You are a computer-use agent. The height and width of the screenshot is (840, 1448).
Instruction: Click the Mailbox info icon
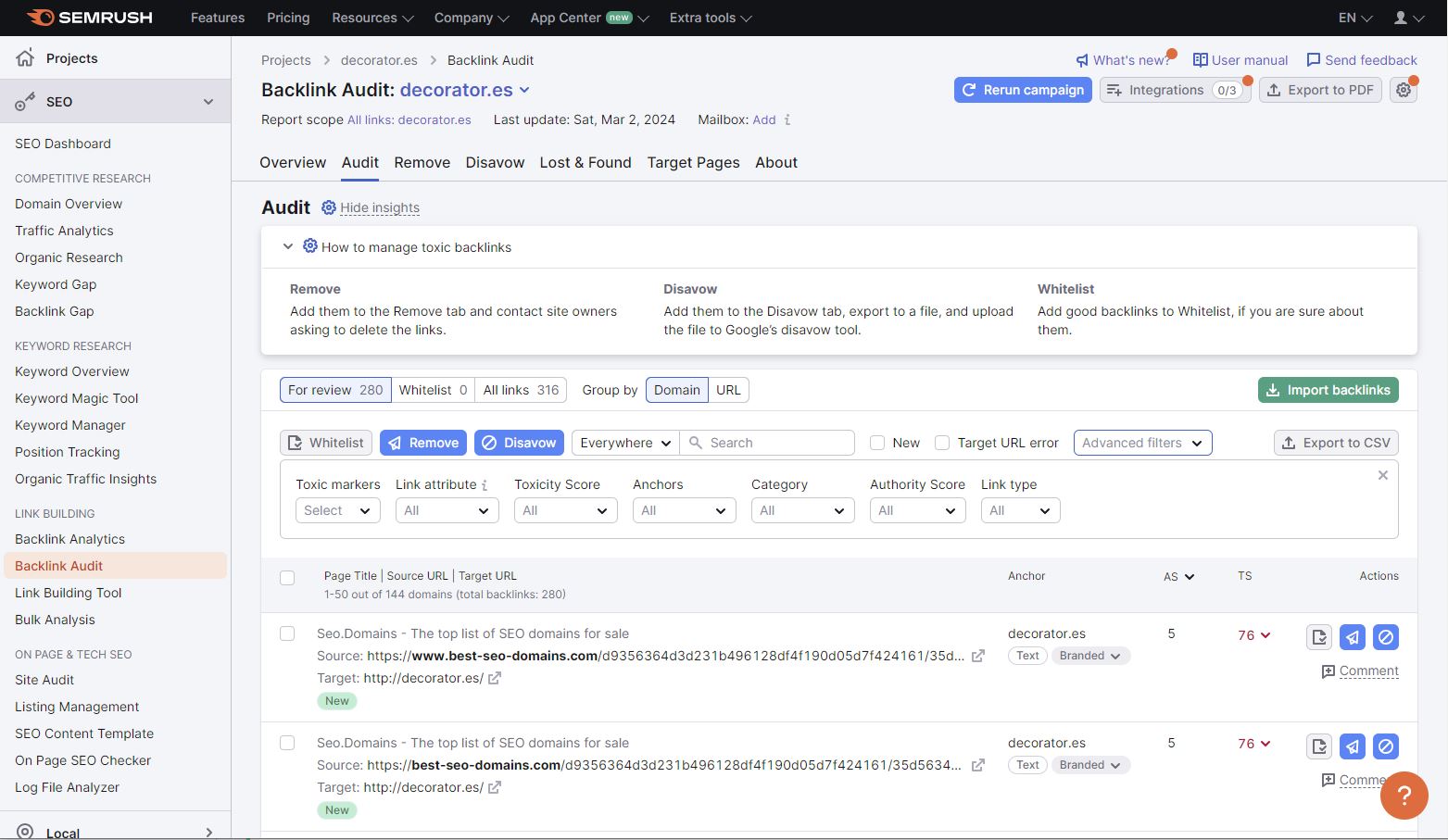[787, 119]
